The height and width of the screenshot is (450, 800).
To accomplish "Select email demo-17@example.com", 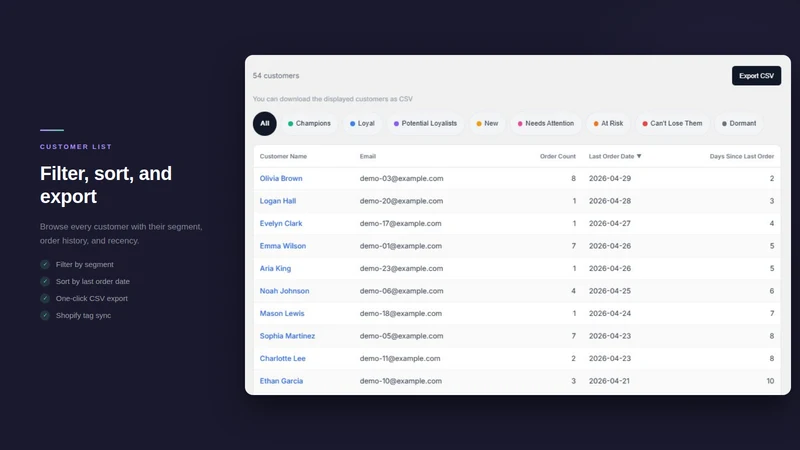I will [x=401, y=223].
